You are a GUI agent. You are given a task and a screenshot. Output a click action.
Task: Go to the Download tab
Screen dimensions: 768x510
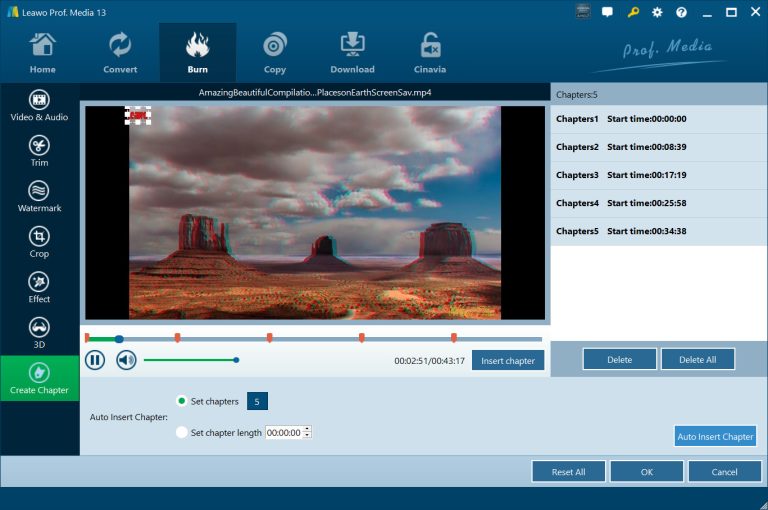[352, 52]
